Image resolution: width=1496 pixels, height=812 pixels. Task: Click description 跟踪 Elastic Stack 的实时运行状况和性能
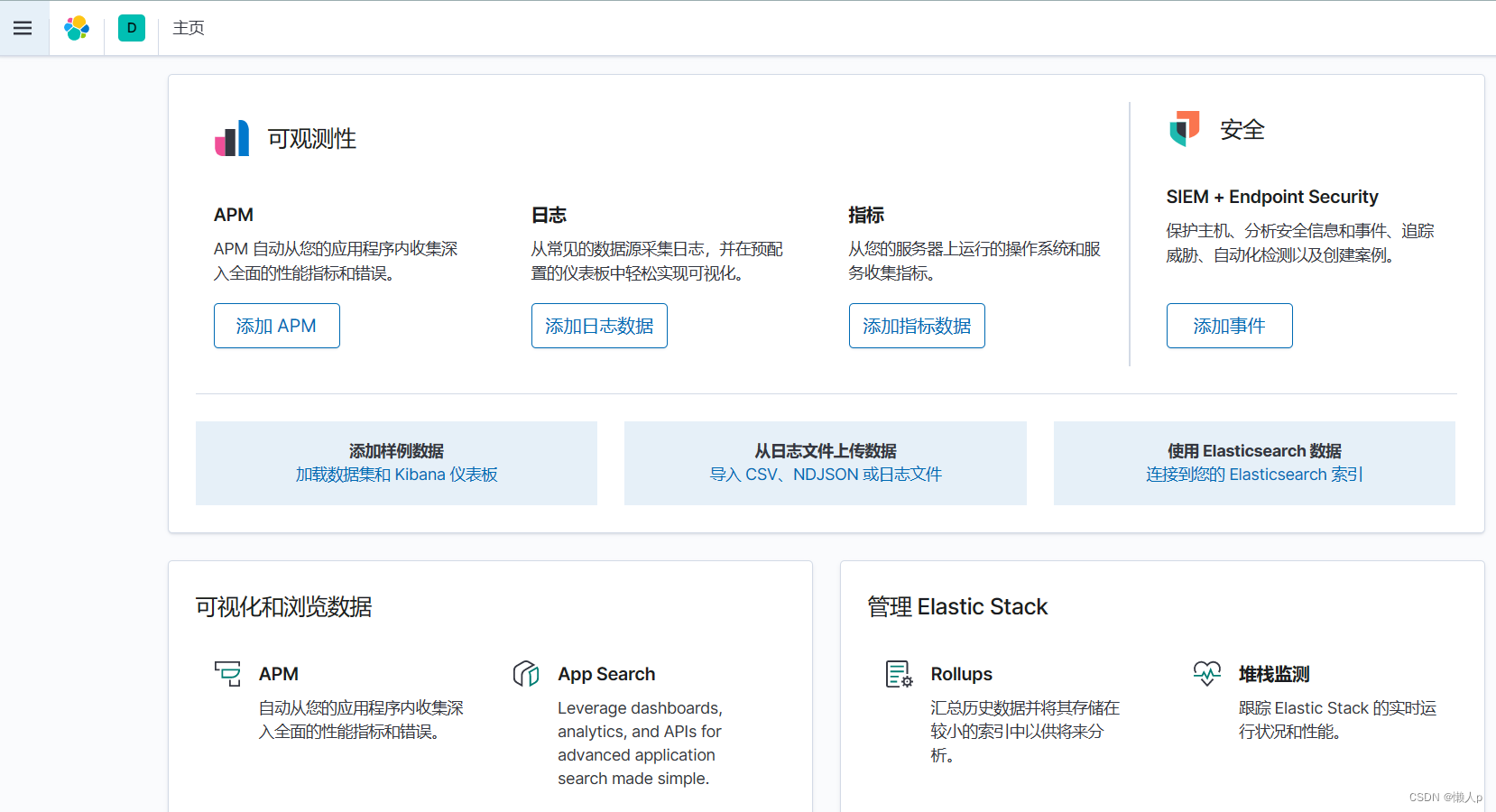click(x=1337, y=720)
